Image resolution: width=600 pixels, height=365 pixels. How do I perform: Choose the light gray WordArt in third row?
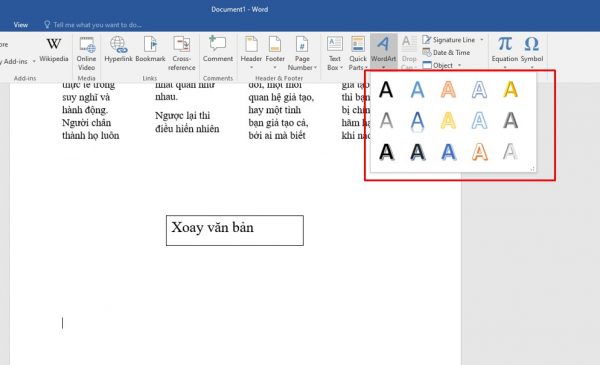click(x=510, y=152)
